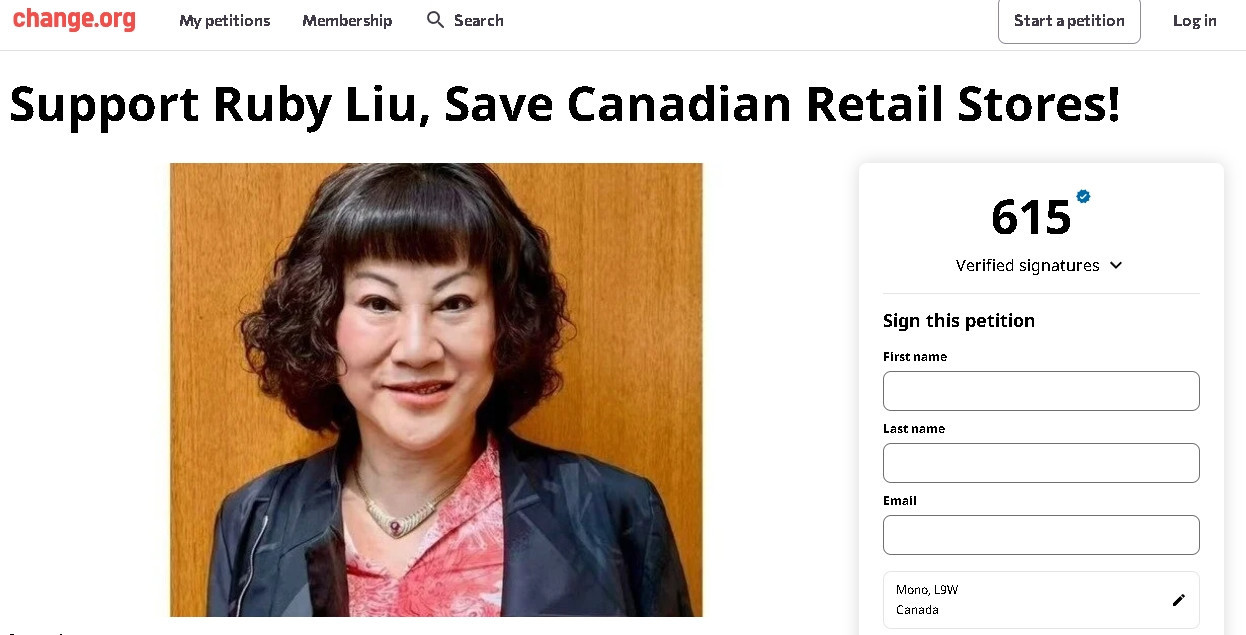
Task: Click the Search text in header
Action: click(x=479, y=20)
